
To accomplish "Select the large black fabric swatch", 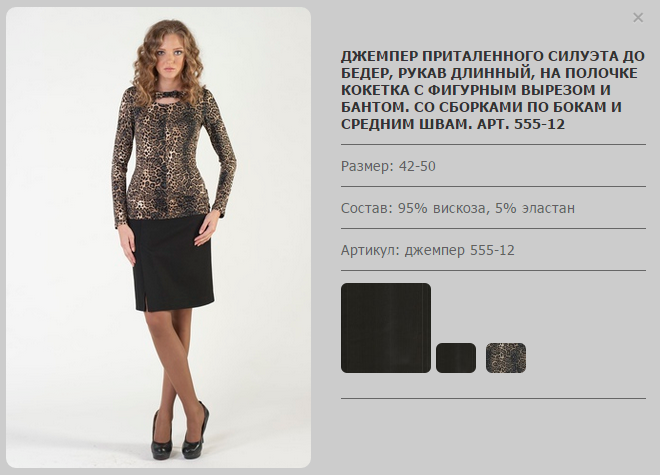I will point(386,328).
